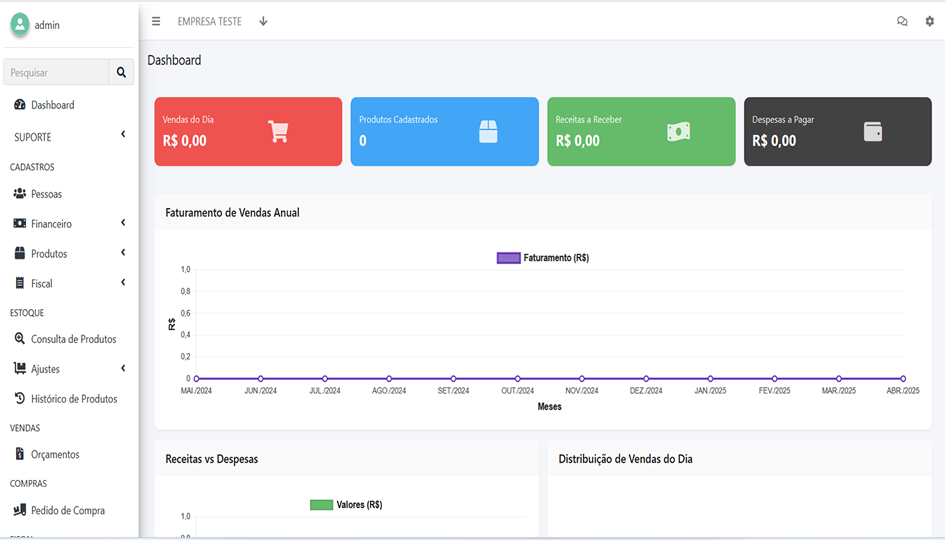Toggle the Faturamento (R$) legend item
This screenshot has width=945, height=540.
(x=543, y=258)
